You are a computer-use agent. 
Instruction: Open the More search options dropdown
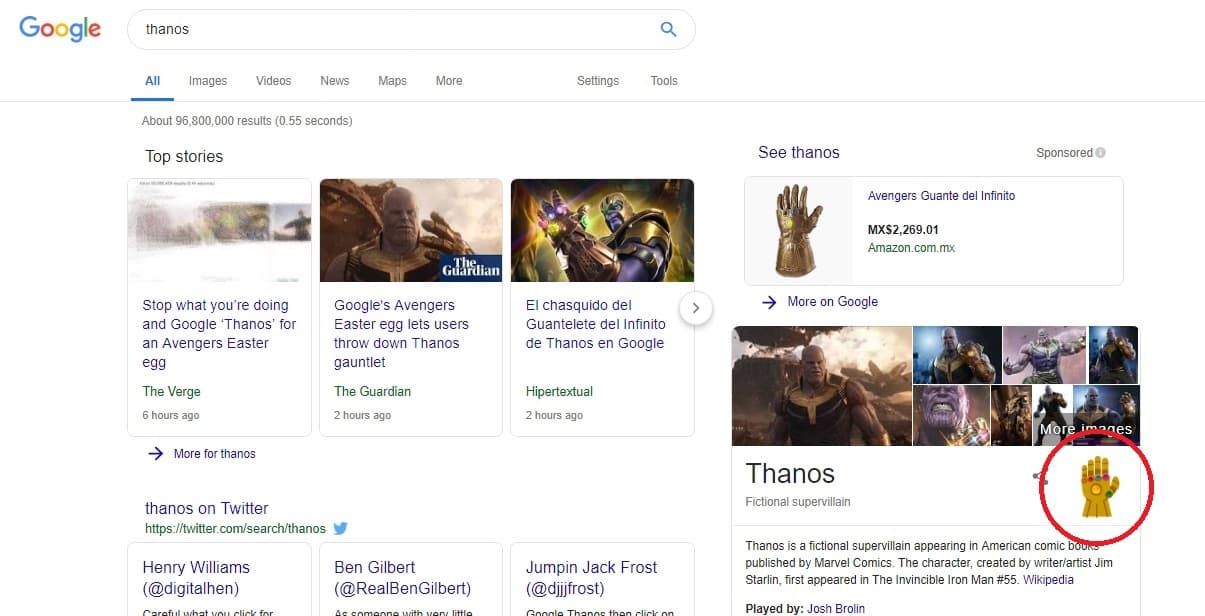449,81
